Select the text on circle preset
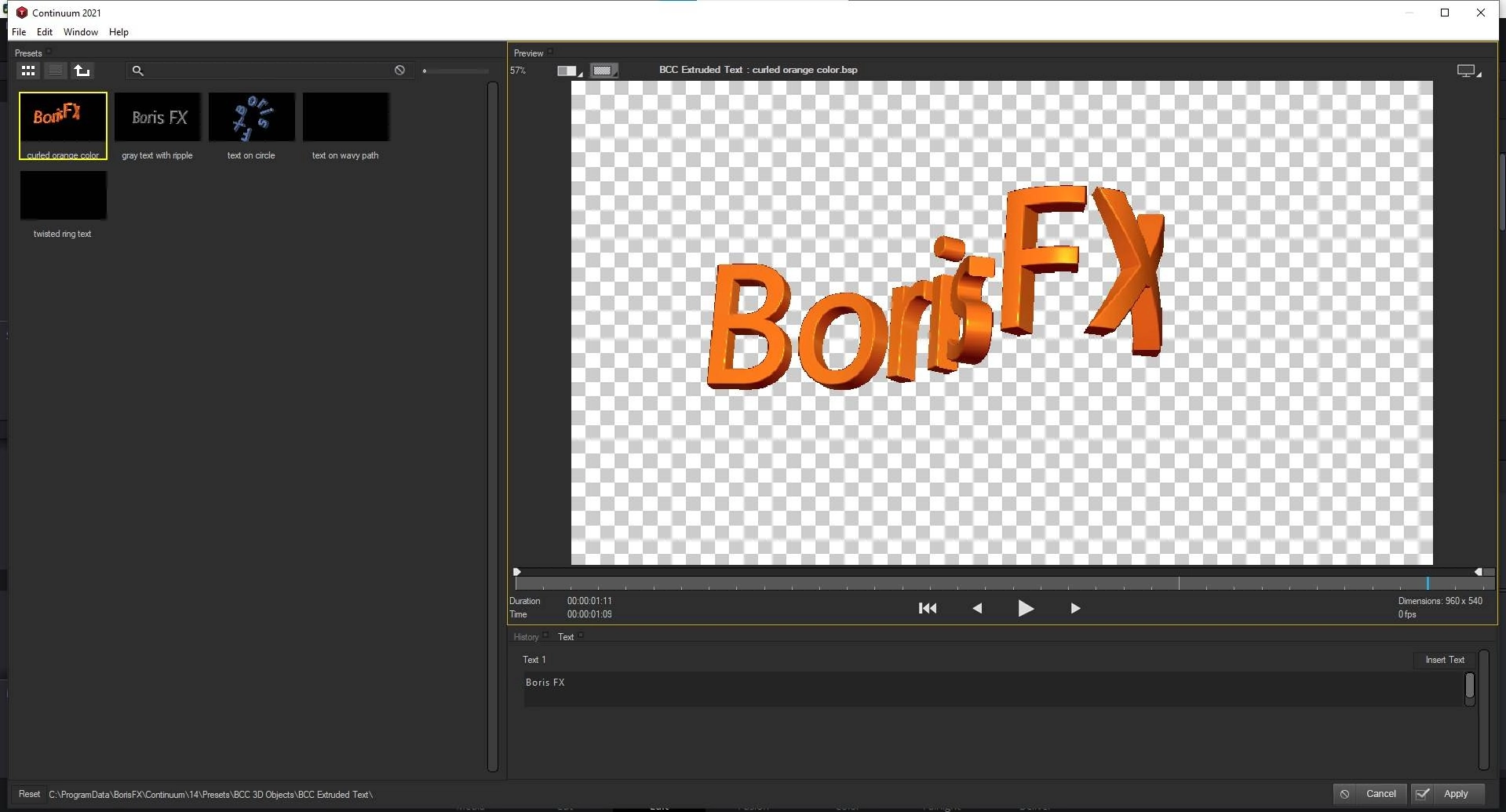Viewport: 1506px width, 812px height. click(251, 126)
